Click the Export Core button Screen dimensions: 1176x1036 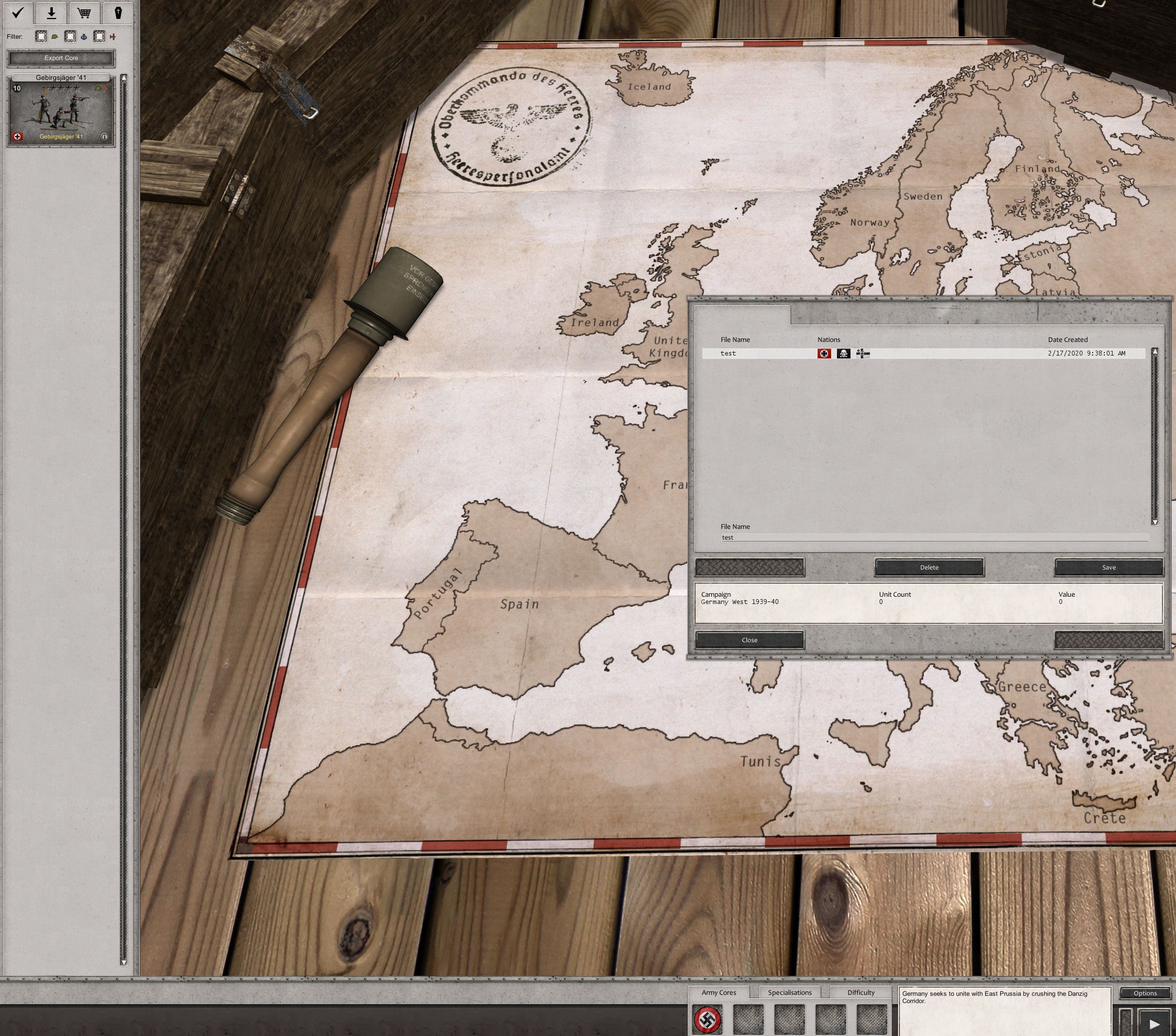pos(61,58)
